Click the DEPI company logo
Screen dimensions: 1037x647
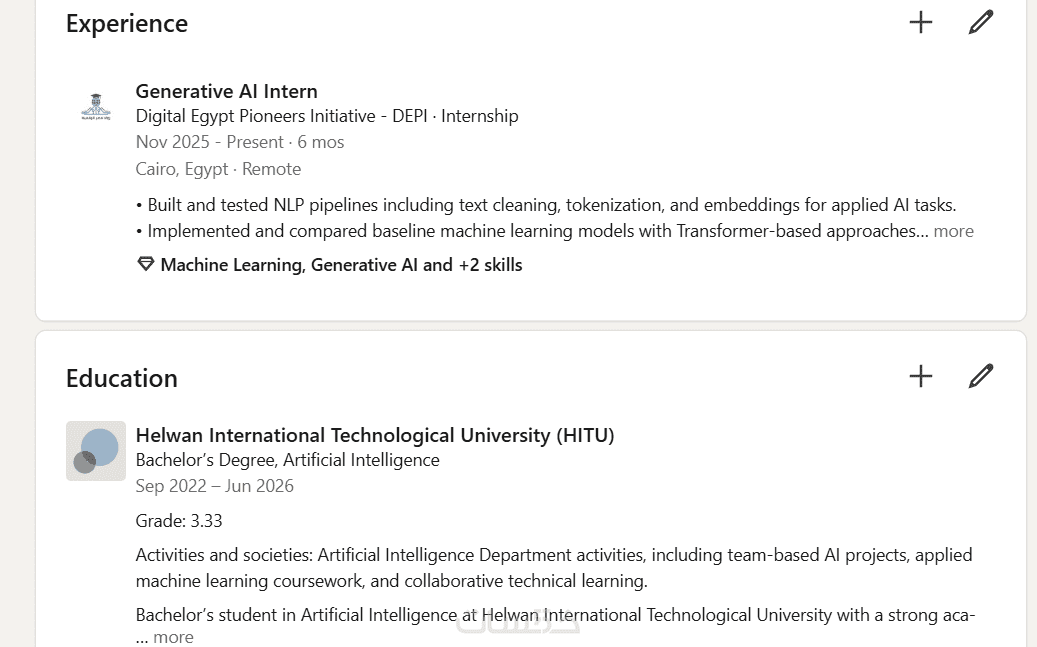pos(96,107)
